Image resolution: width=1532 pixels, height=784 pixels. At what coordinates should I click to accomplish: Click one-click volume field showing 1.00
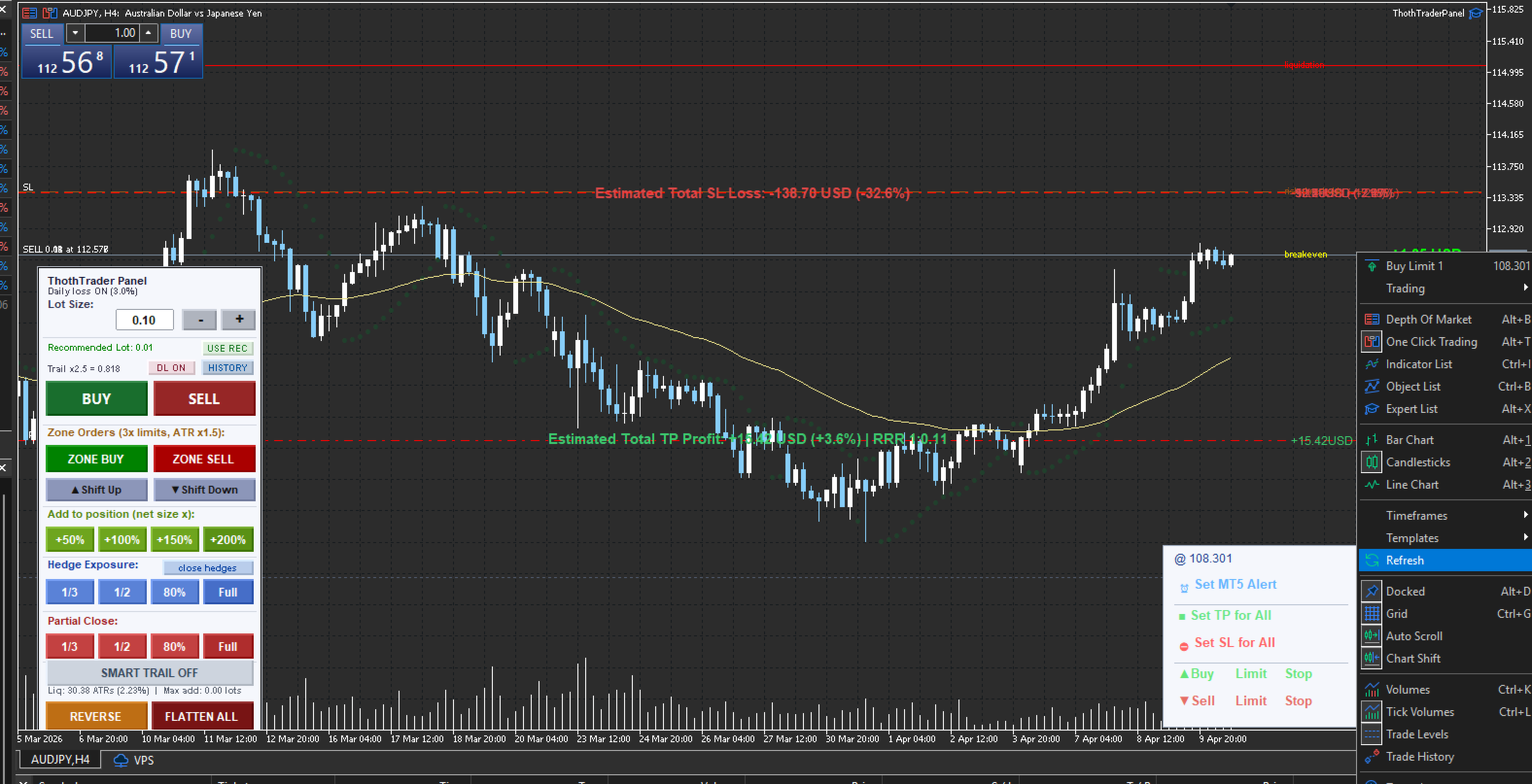112,33
